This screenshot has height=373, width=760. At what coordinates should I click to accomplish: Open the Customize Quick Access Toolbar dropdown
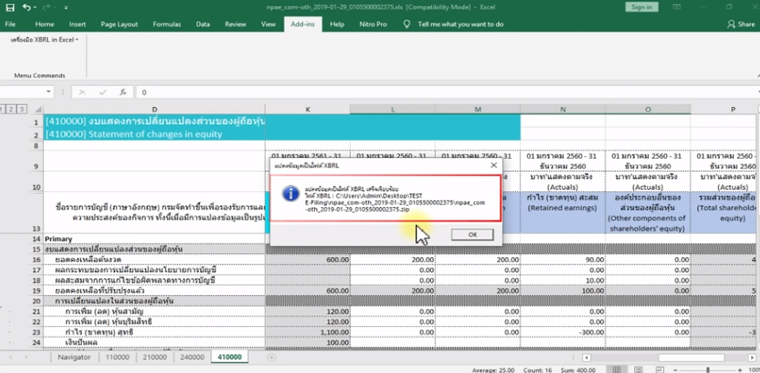click(66, 8)
